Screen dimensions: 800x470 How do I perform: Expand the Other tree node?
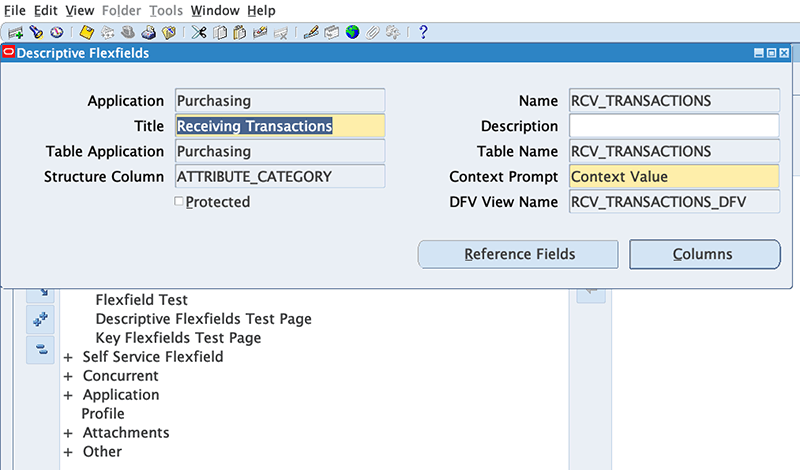click(68, 452)
